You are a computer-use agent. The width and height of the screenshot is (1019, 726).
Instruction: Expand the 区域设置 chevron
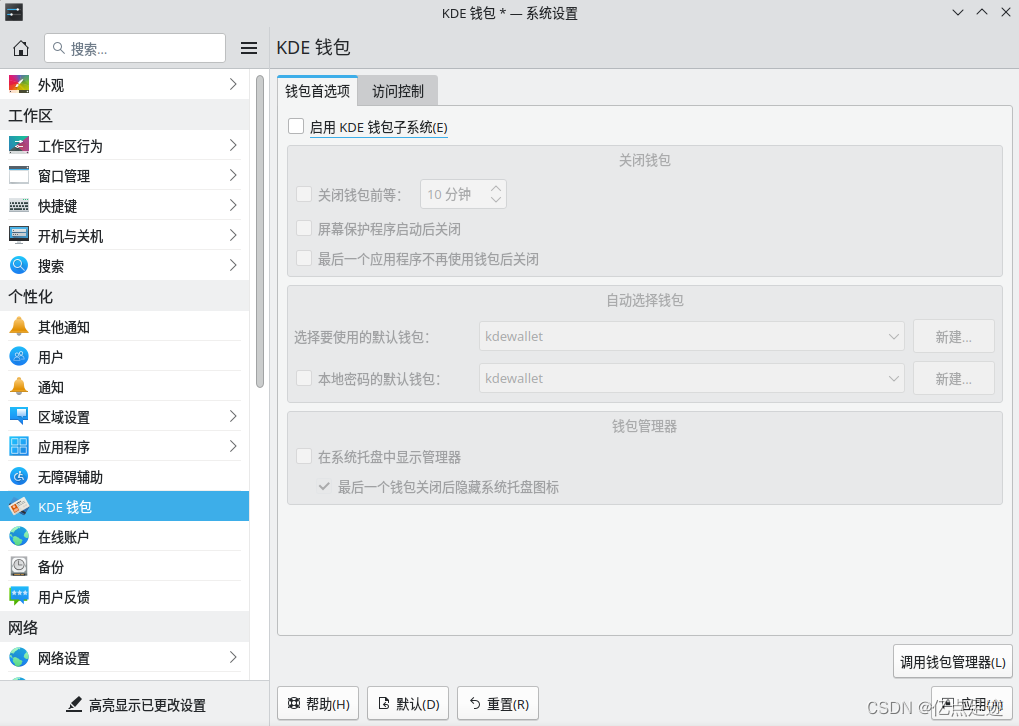tap(233, 417)
